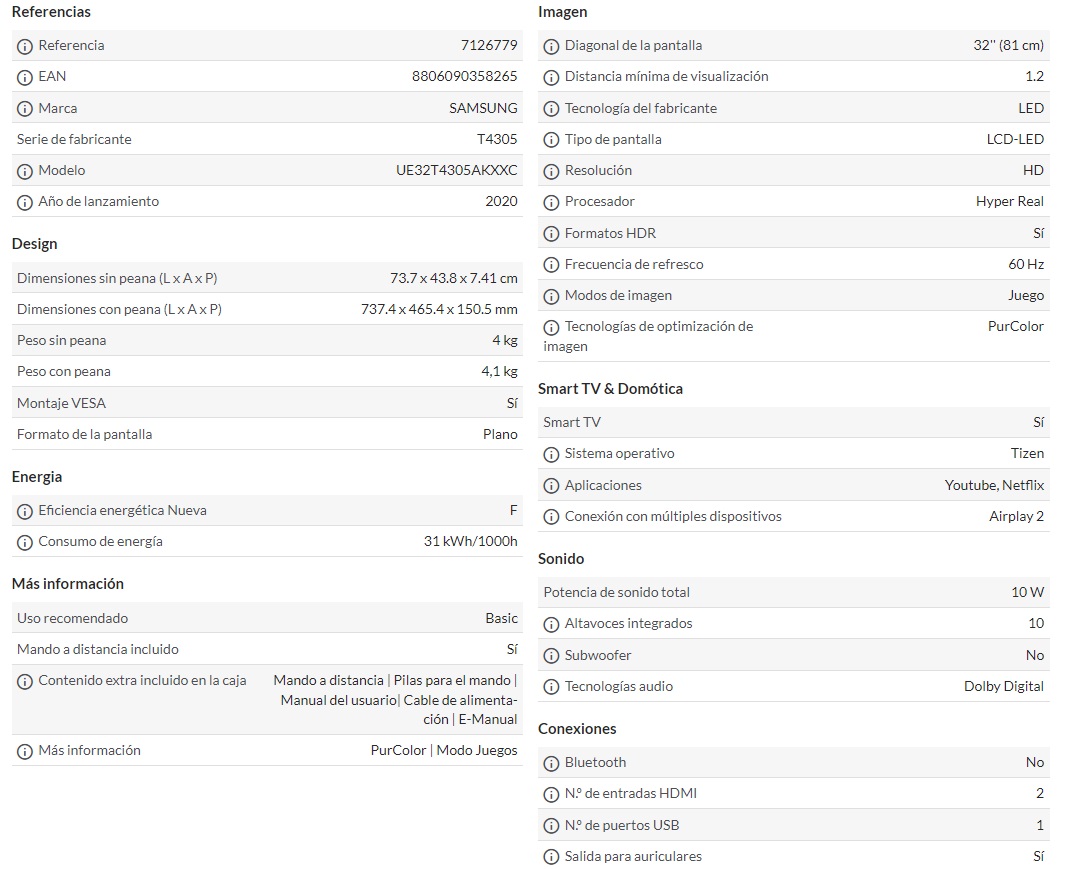The height and width of the screenshot is (869, 1068).
Task: Click info icon next to N.º de entradas HDMI
Action: coord(551,795)
